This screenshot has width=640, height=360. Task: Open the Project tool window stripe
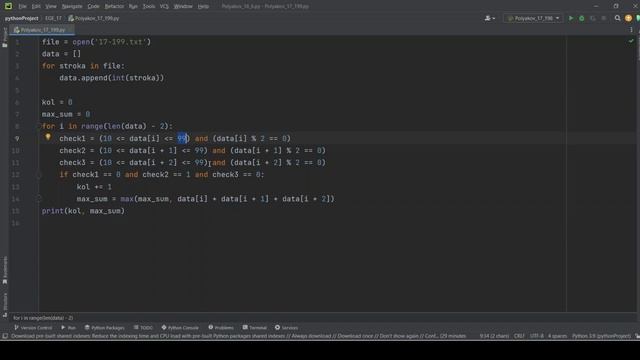[5, 38]
